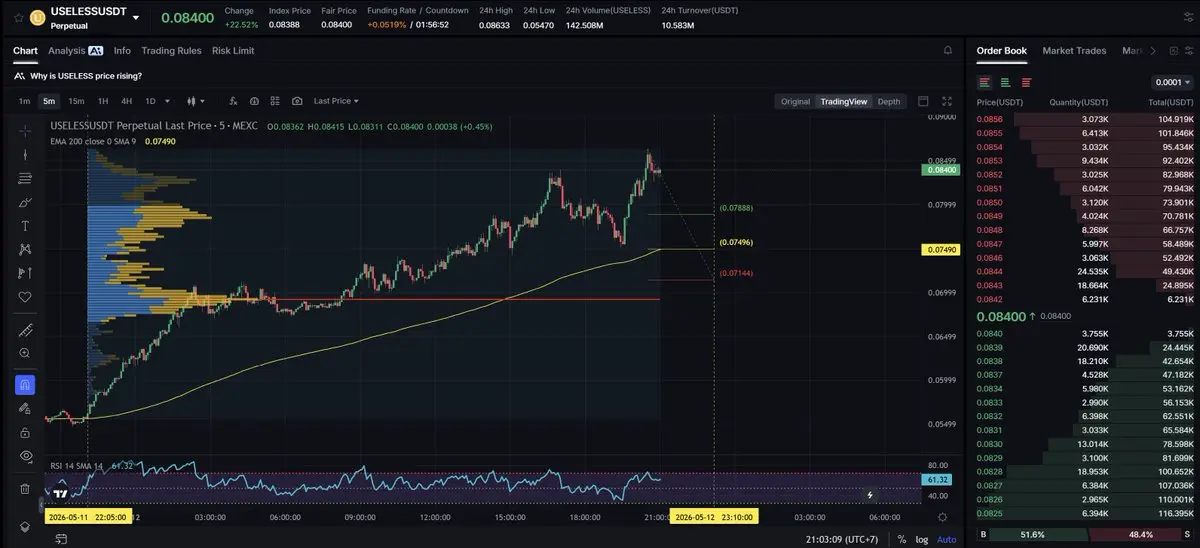Click the price alert bell icon

947,50
